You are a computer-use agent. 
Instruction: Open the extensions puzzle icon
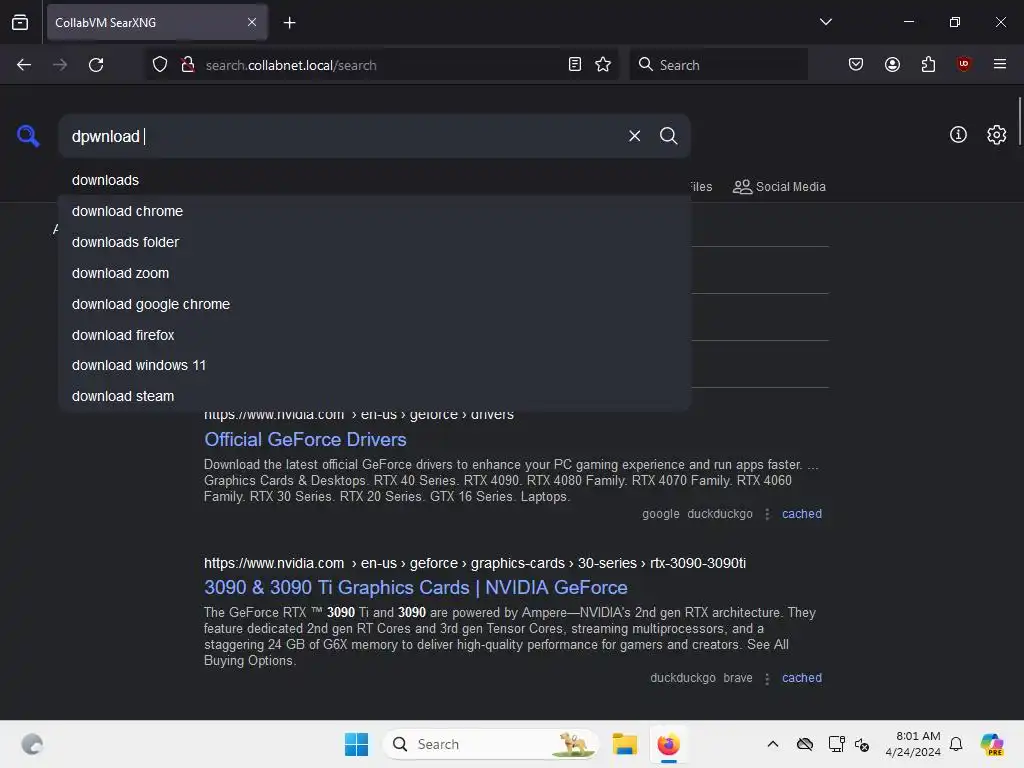(928, 65)
